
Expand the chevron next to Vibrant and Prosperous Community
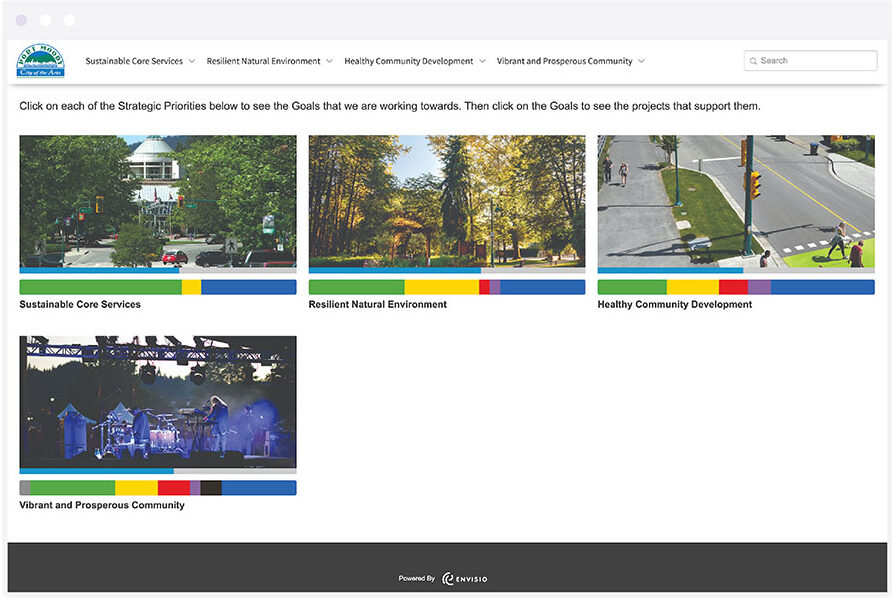[x=641, y=61]
